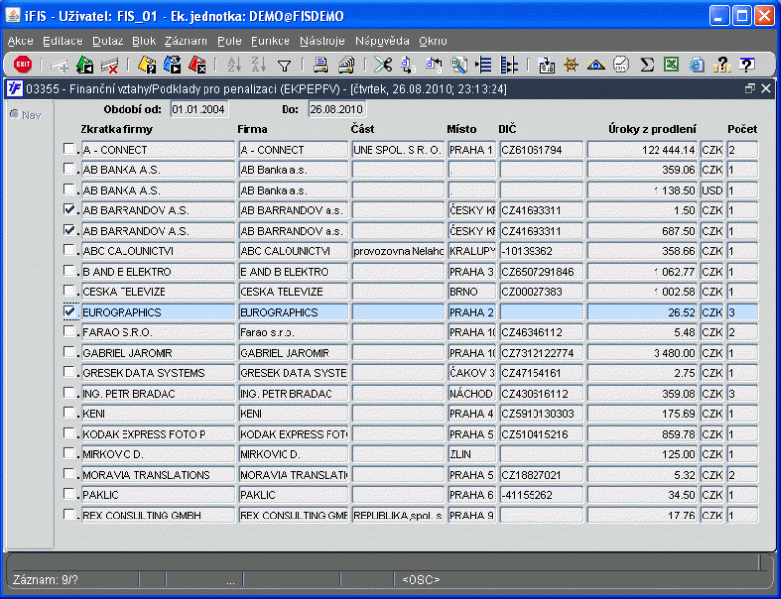Open the Okno menu
781x599 pixels.
click(x=433, y=41)
